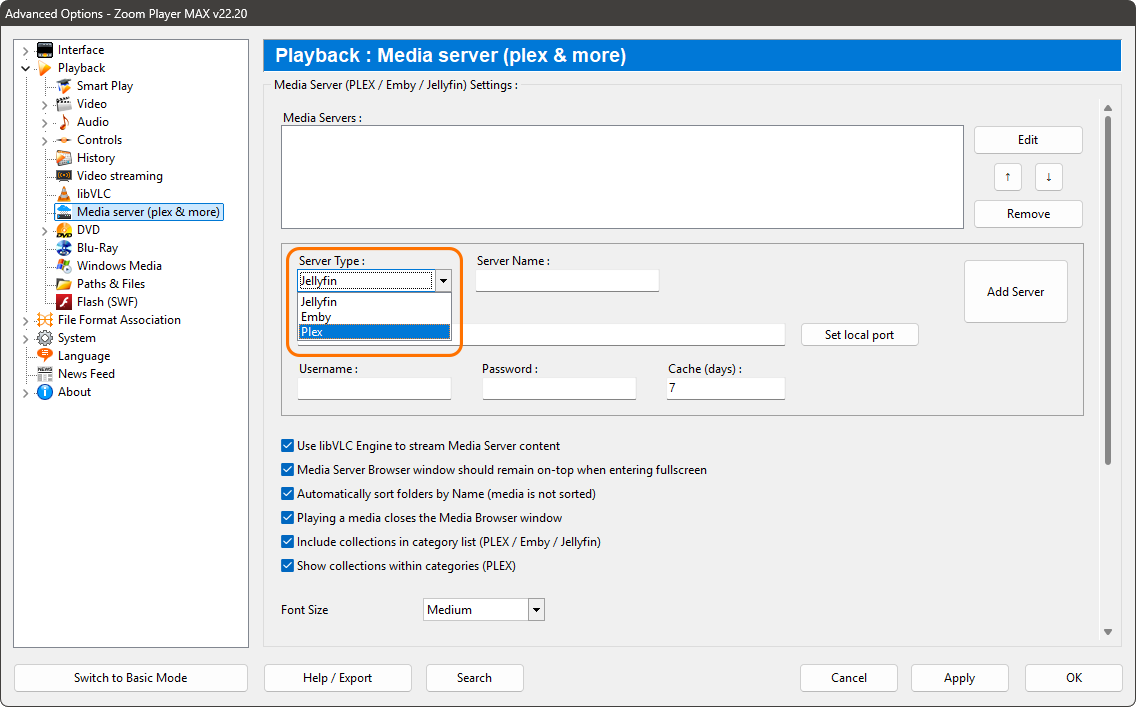
Task: Collapse the Playback tree branch
Action: pyautogui.click(x=25, y=67)
